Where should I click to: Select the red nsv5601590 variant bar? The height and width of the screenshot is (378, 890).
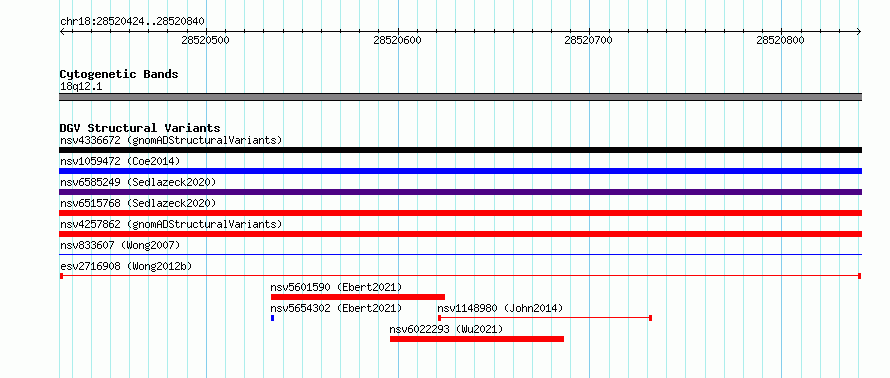tap(358, 297)
